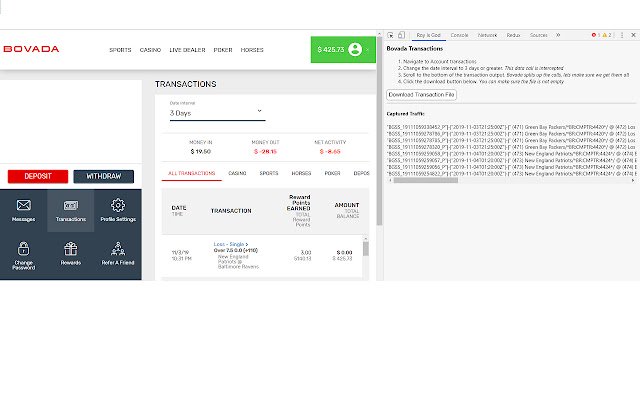The height and width of the screenshot is (400, 640).
Task: Open the Roy is God DevTools tab
Action: [428, 35]
